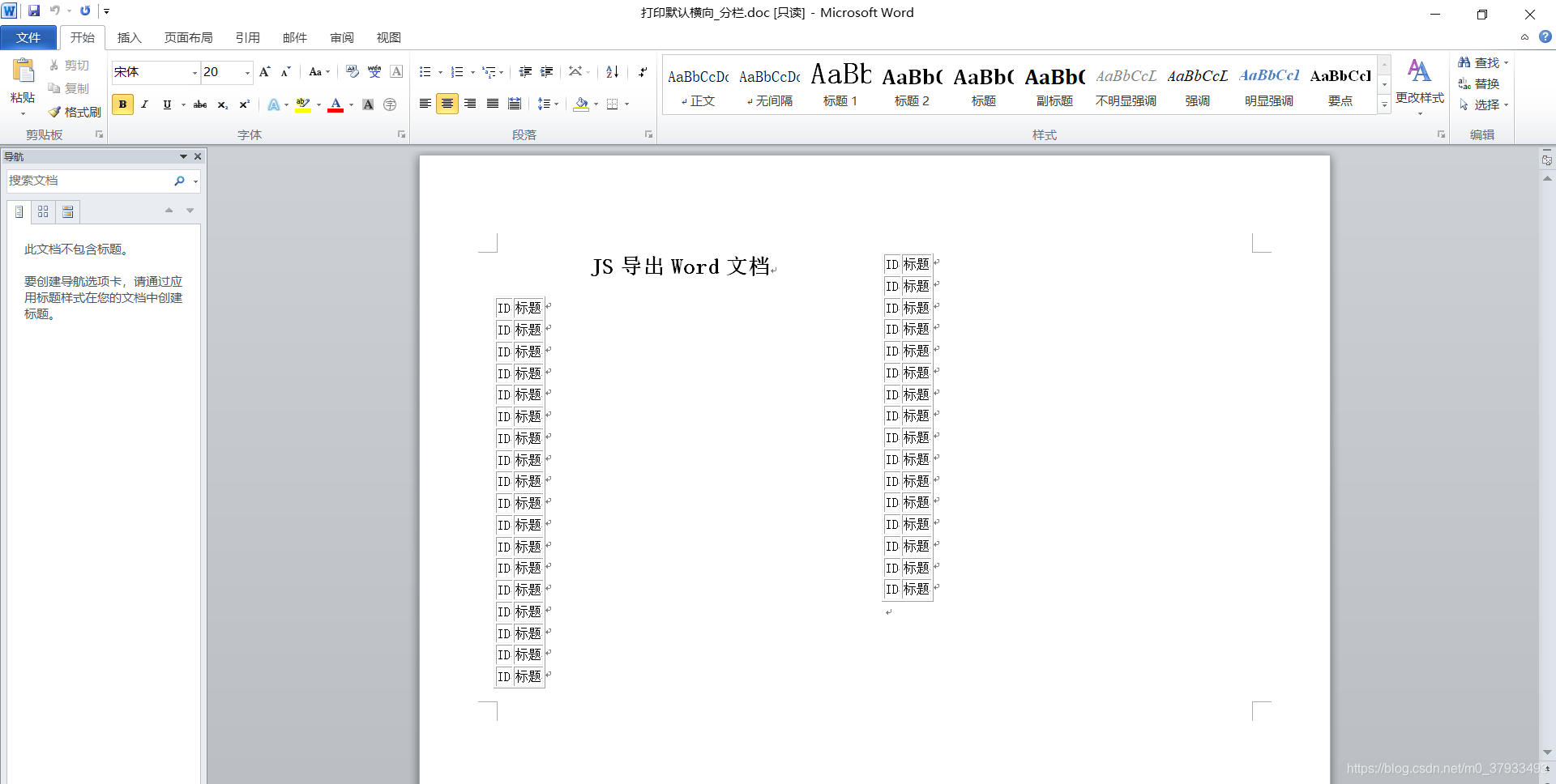Toggle the show paragraph marks button
The image size is (1556, 784).
(x=643, y=72)
